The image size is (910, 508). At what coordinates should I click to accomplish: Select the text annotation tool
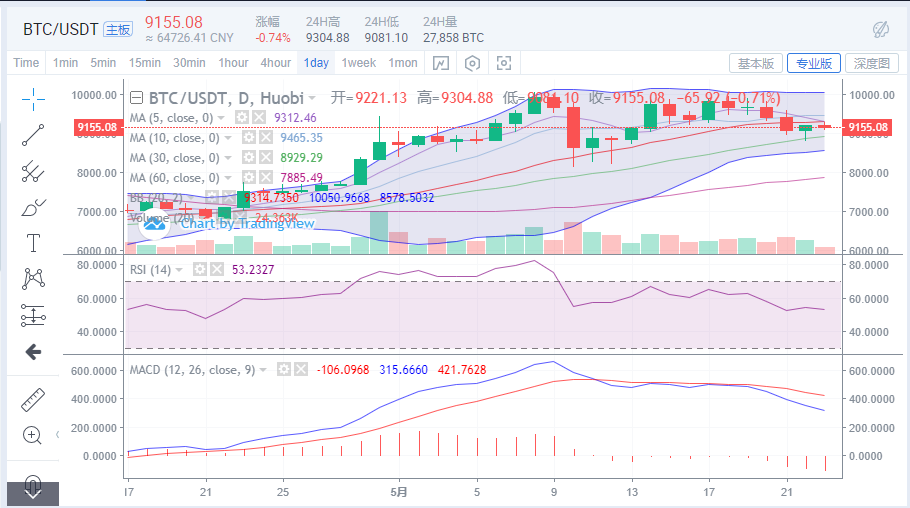tap(33, 243)
